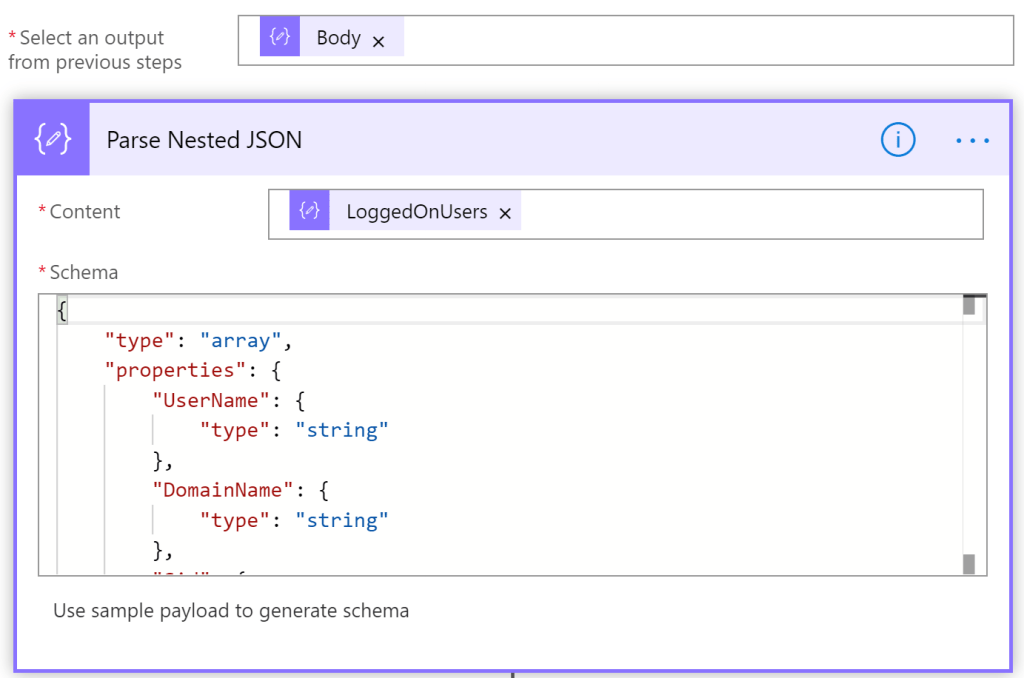Click Use sample payload to generate schema
This screenshot has width=1024, height=678.
231,611
